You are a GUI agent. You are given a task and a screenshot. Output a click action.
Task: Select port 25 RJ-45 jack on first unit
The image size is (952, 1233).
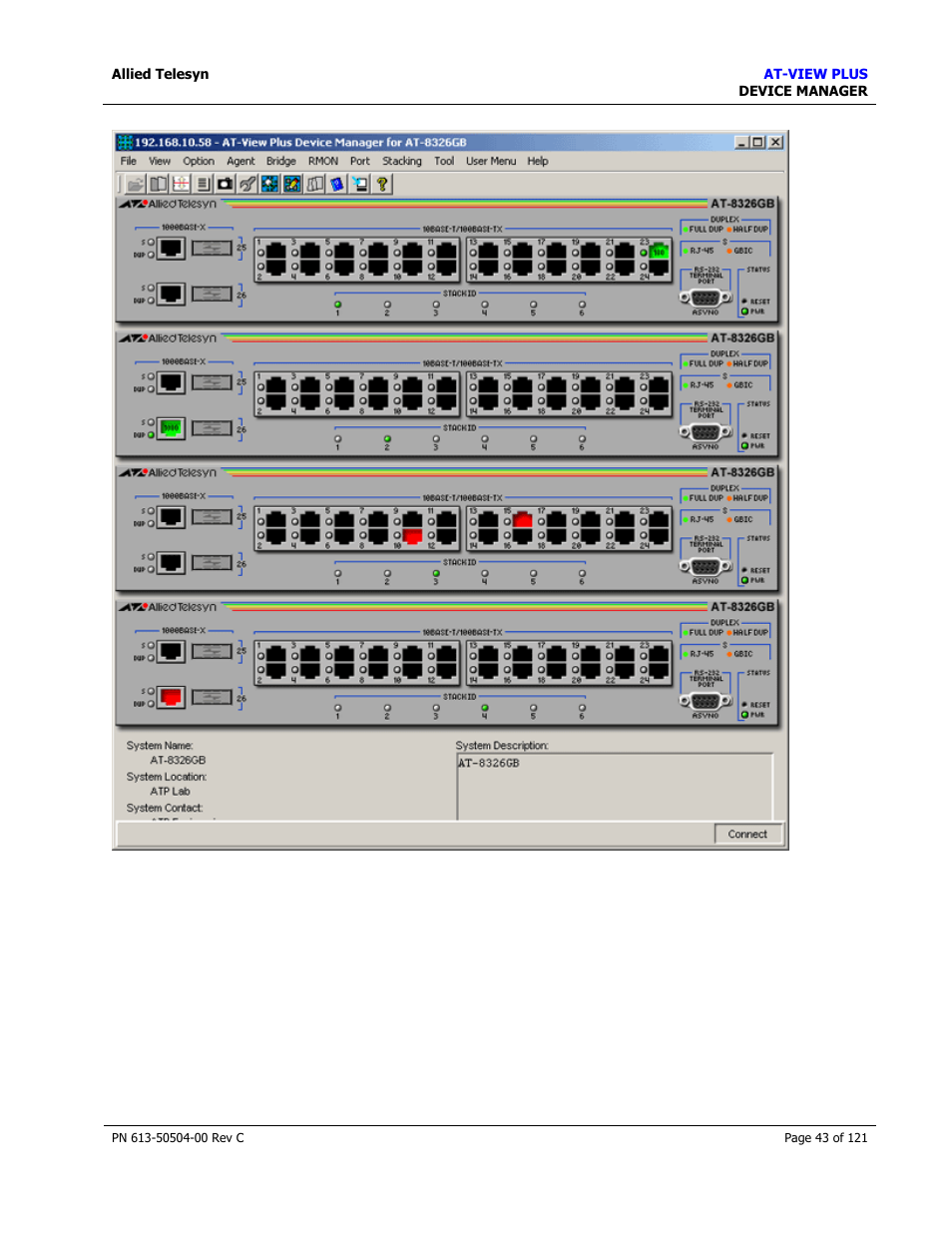pyautogui.click(x=171, y=248)
